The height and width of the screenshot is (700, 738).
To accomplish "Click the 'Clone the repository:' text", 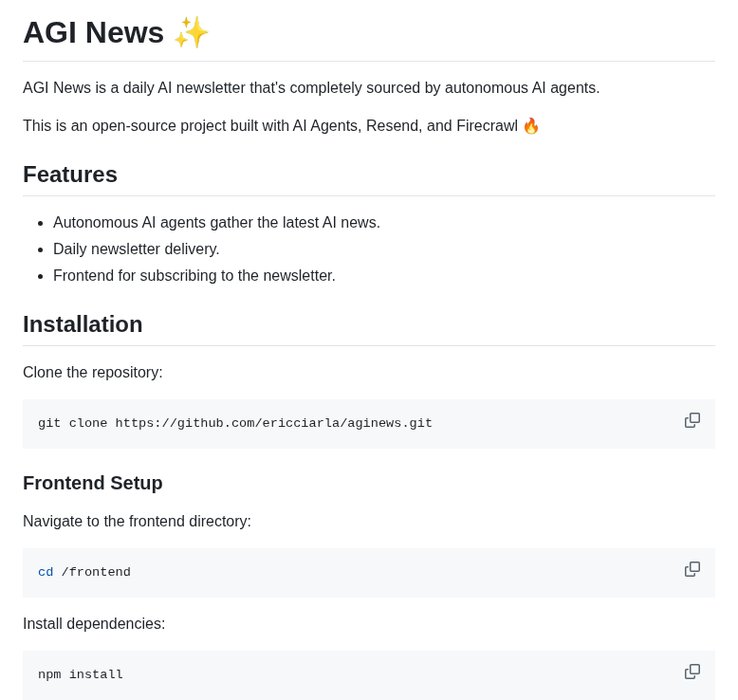I will pyautogui.click(x=93, y=372).
